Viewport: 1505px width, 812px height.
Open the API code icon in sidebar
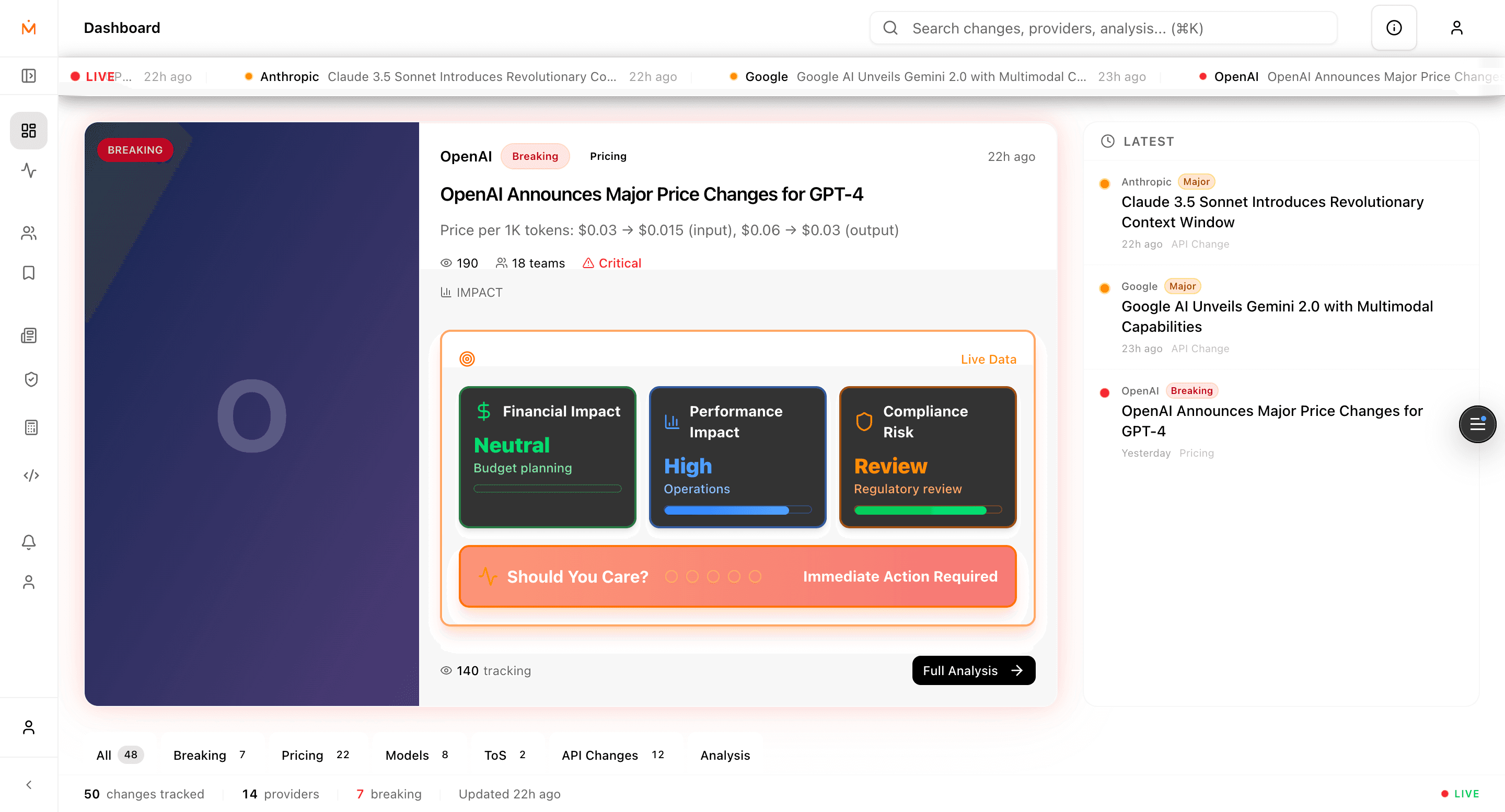point(29,475)
